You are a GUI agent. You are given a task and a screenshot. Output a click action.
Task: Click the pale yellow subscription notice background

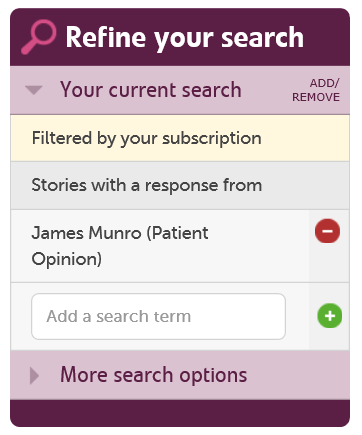[x=180, y=138]
